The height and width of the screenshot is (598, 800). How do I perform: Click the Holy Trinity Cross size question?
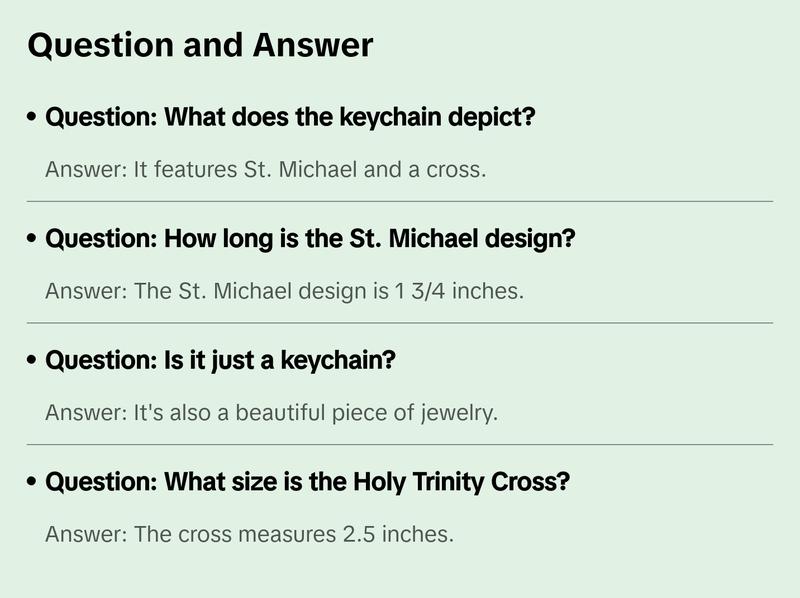[308, 481]
